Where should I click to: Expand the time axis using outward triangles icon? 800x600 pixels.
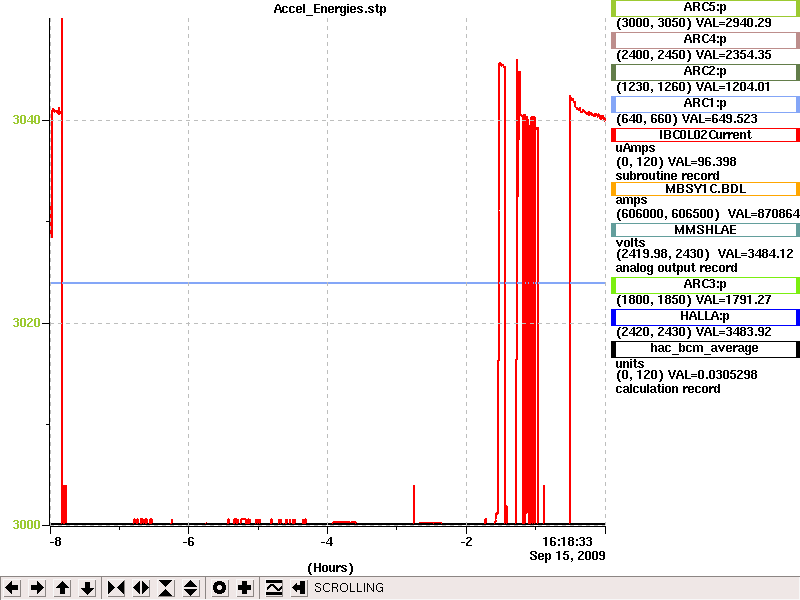click(141, 588)
